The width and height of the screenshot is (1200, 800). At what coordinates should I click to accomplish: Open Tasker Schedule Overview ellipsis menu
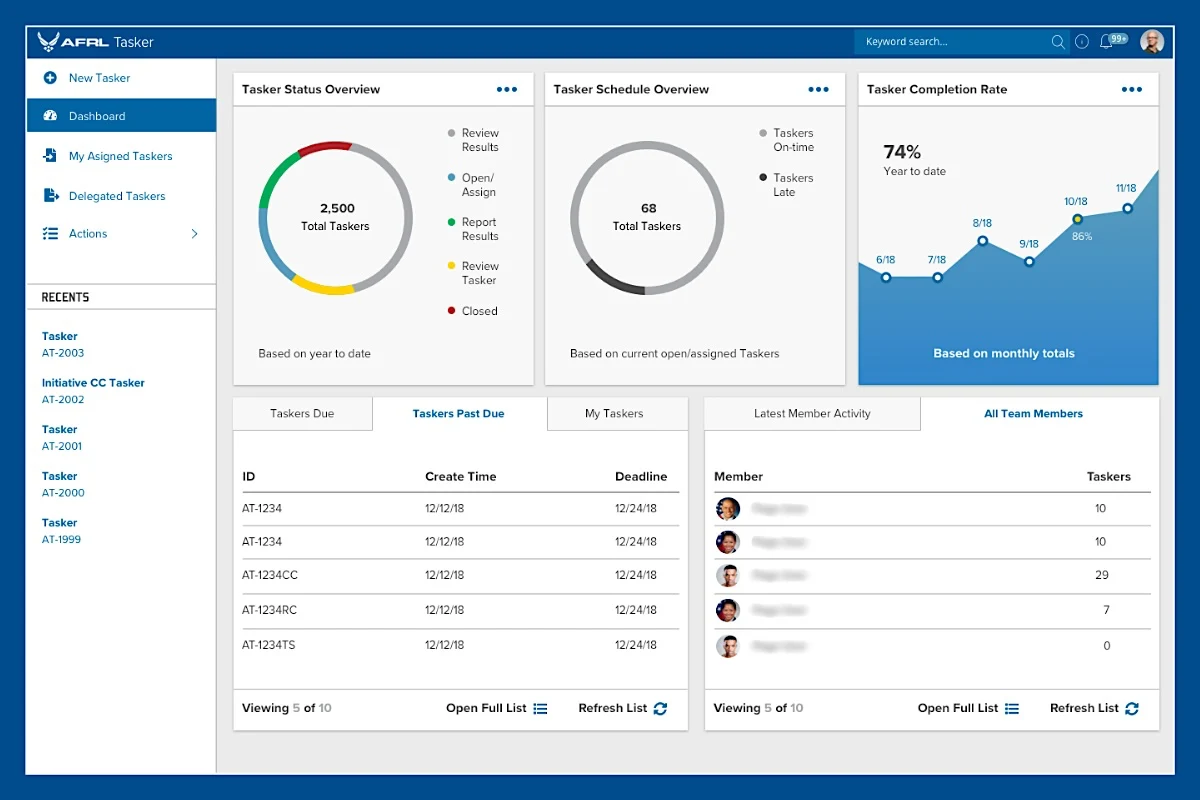pyautogui.click(x=819, y=89)
